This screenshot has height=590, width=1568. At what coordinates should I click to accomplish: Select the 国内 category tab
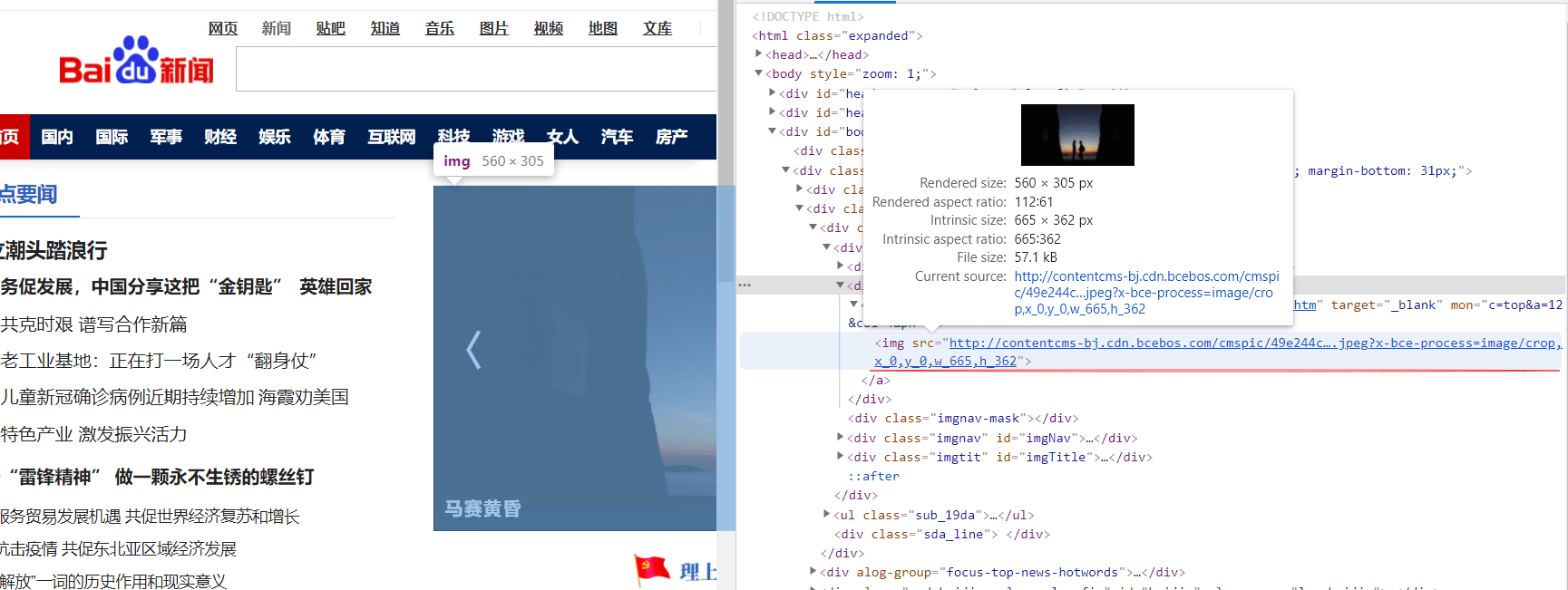click(x=57, y=137)
